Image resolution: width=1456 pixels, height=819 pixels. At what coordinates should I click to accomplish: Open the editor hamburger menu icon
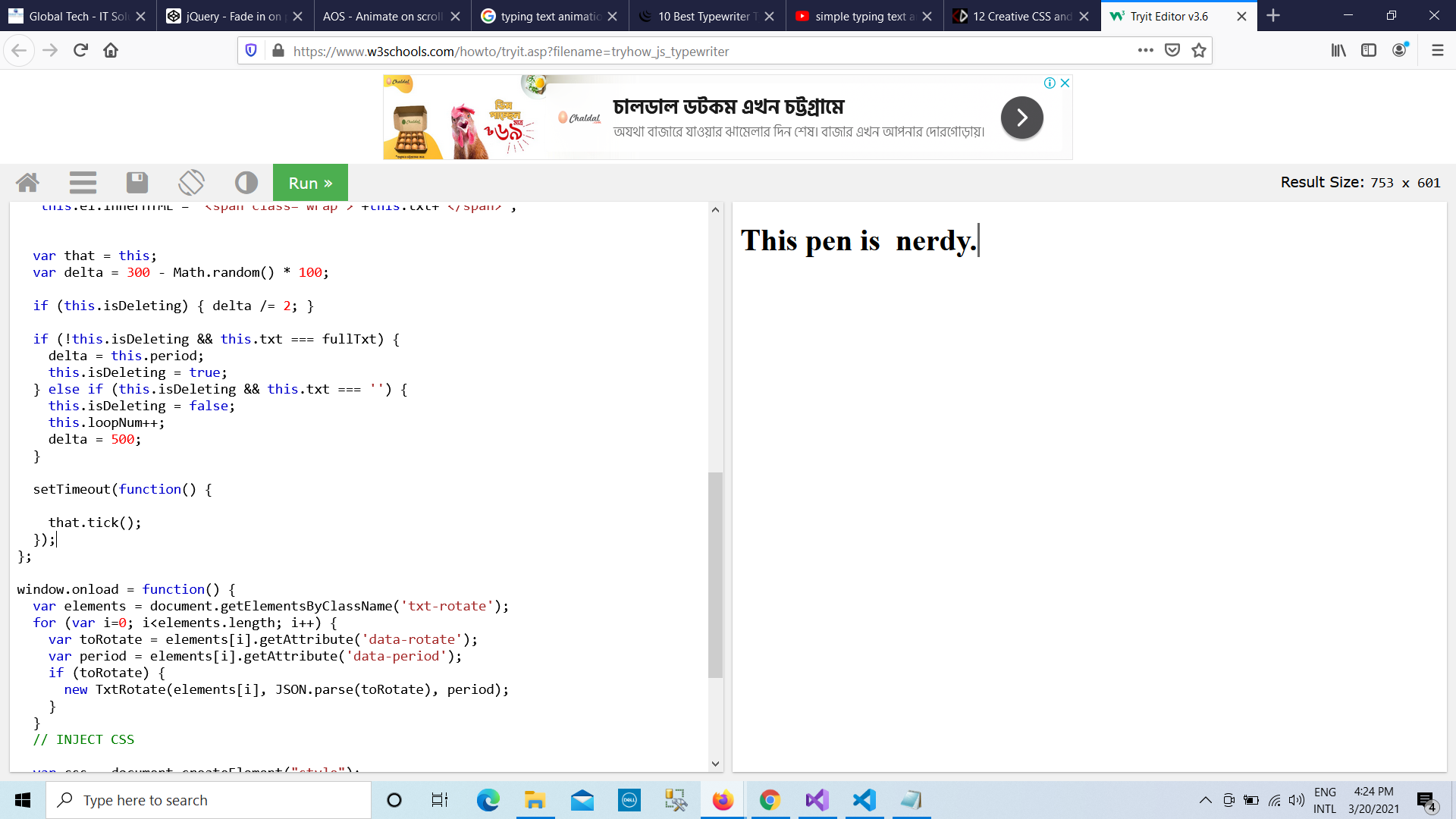(x=83, y=183)
